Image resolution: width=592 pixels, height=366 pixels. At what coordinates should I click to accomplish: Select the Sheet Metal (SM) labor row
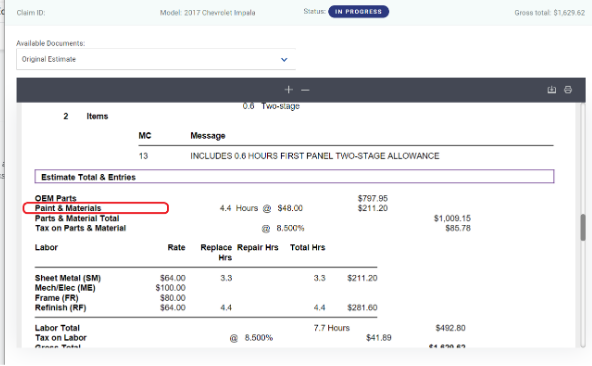click(x=206, y=278)
